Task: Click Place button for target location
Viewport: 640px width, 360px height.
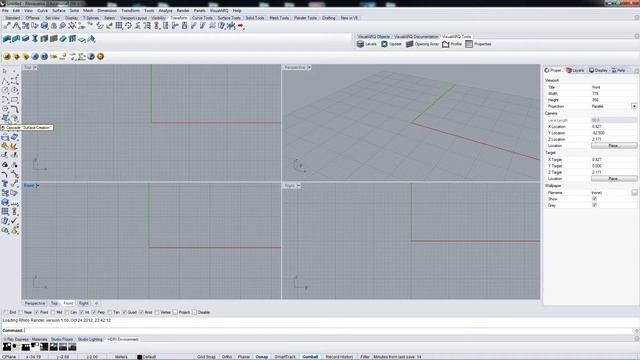Action: [613, 179]
